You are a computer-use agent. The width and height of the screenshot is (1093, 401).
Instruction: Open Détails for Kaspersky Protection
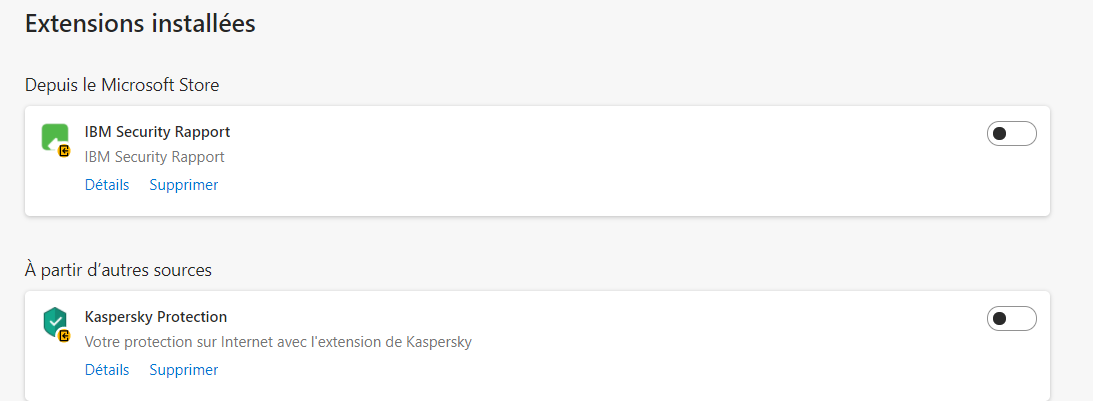coord(107,370)
